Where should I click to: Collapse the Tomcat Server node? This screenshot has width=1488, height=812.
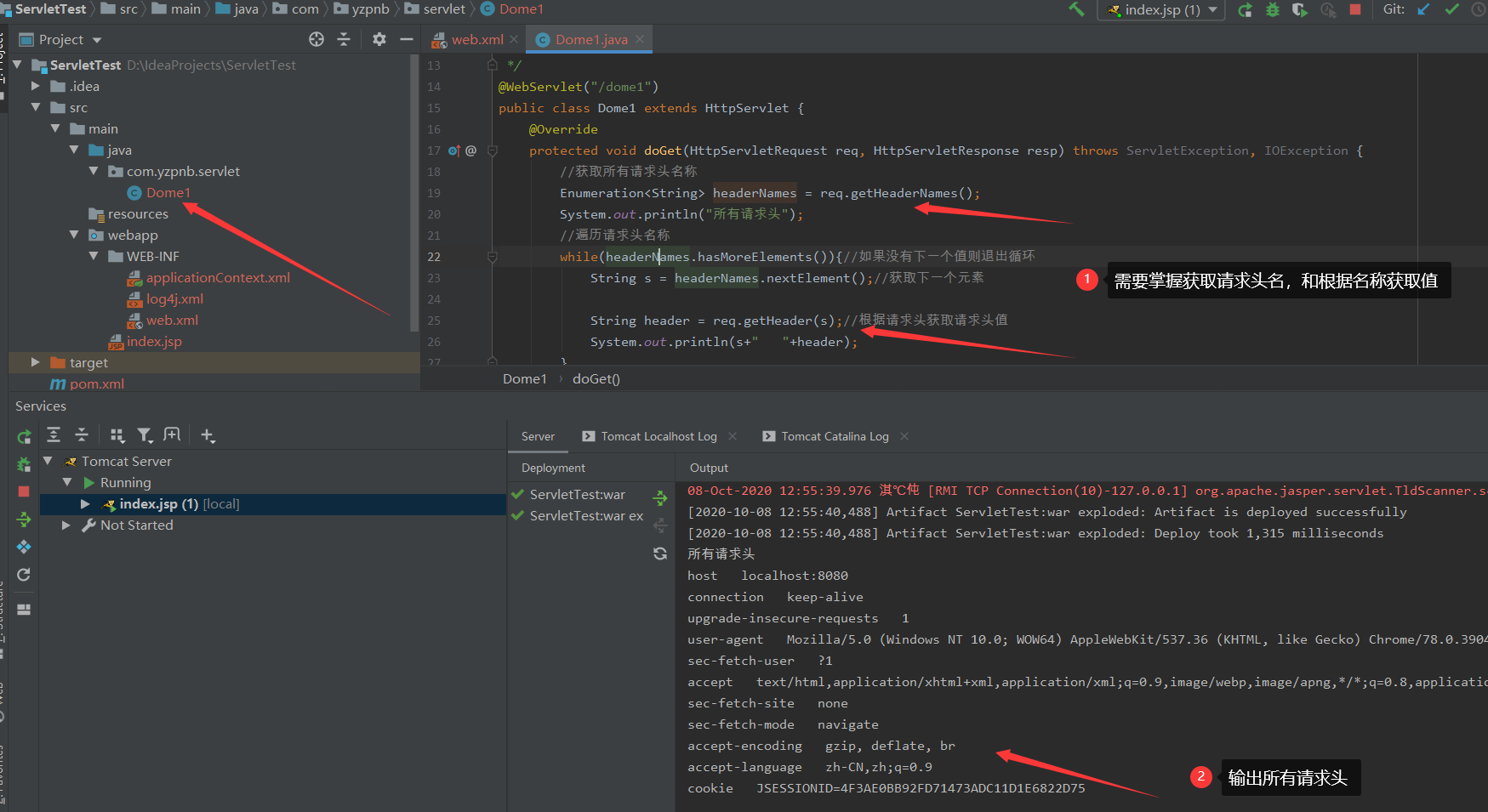click(x=48, y=461)
